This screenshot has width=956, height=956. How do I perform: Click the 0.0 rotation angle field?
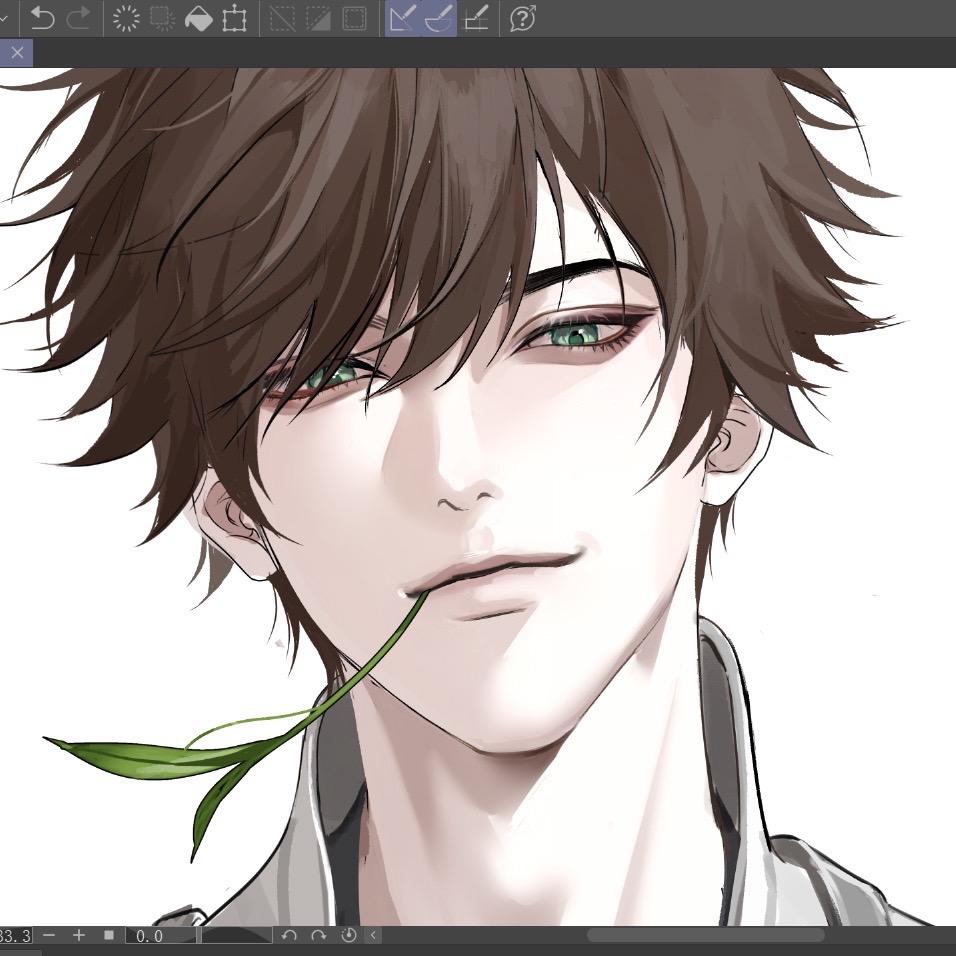coord(160,935)
